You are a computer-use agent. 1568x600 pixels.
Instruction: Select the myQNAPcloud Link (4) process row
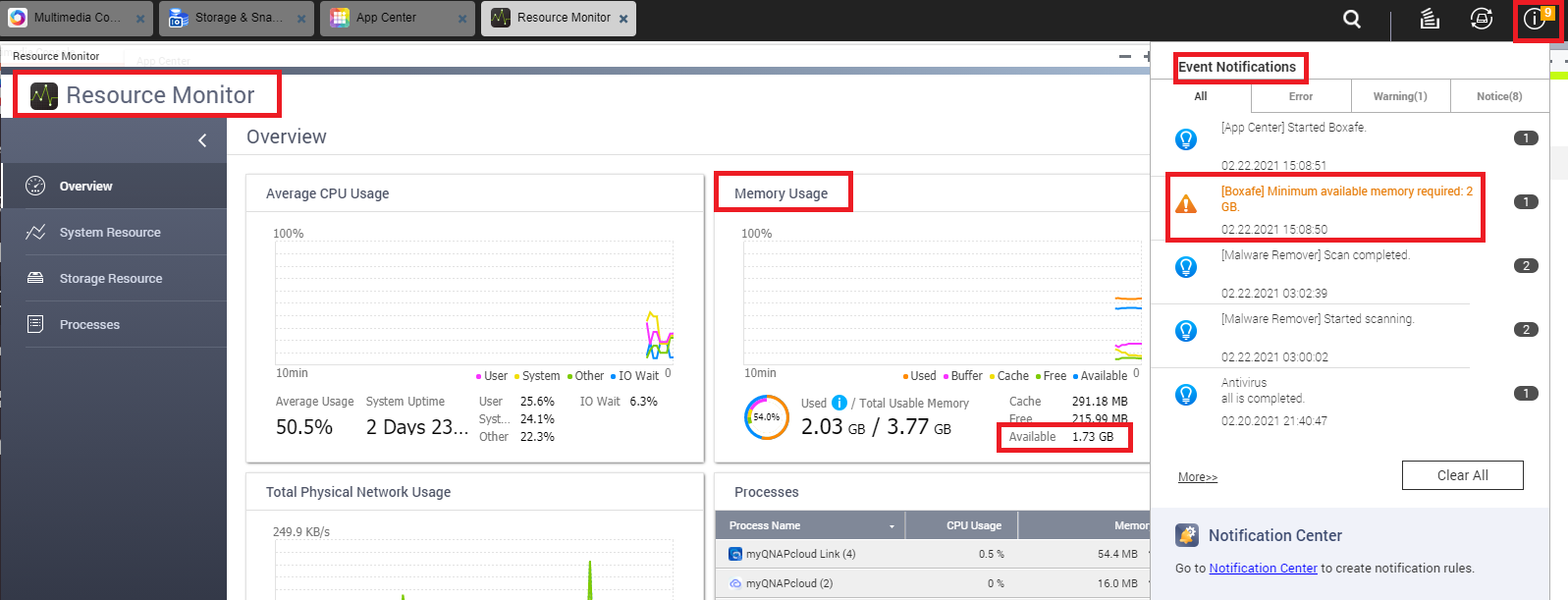(x=933, y=554)
